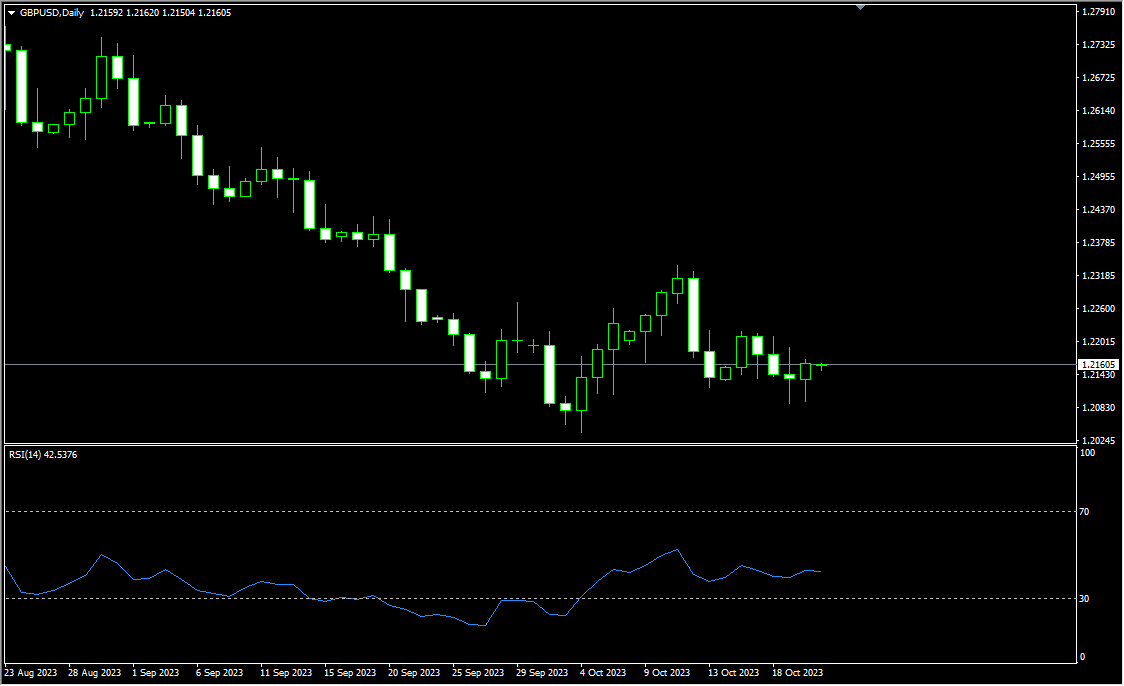This screenshot has width=1124, height=686.
Task: Click the separator between chart and RSI window
Action: tap(540, 445)
